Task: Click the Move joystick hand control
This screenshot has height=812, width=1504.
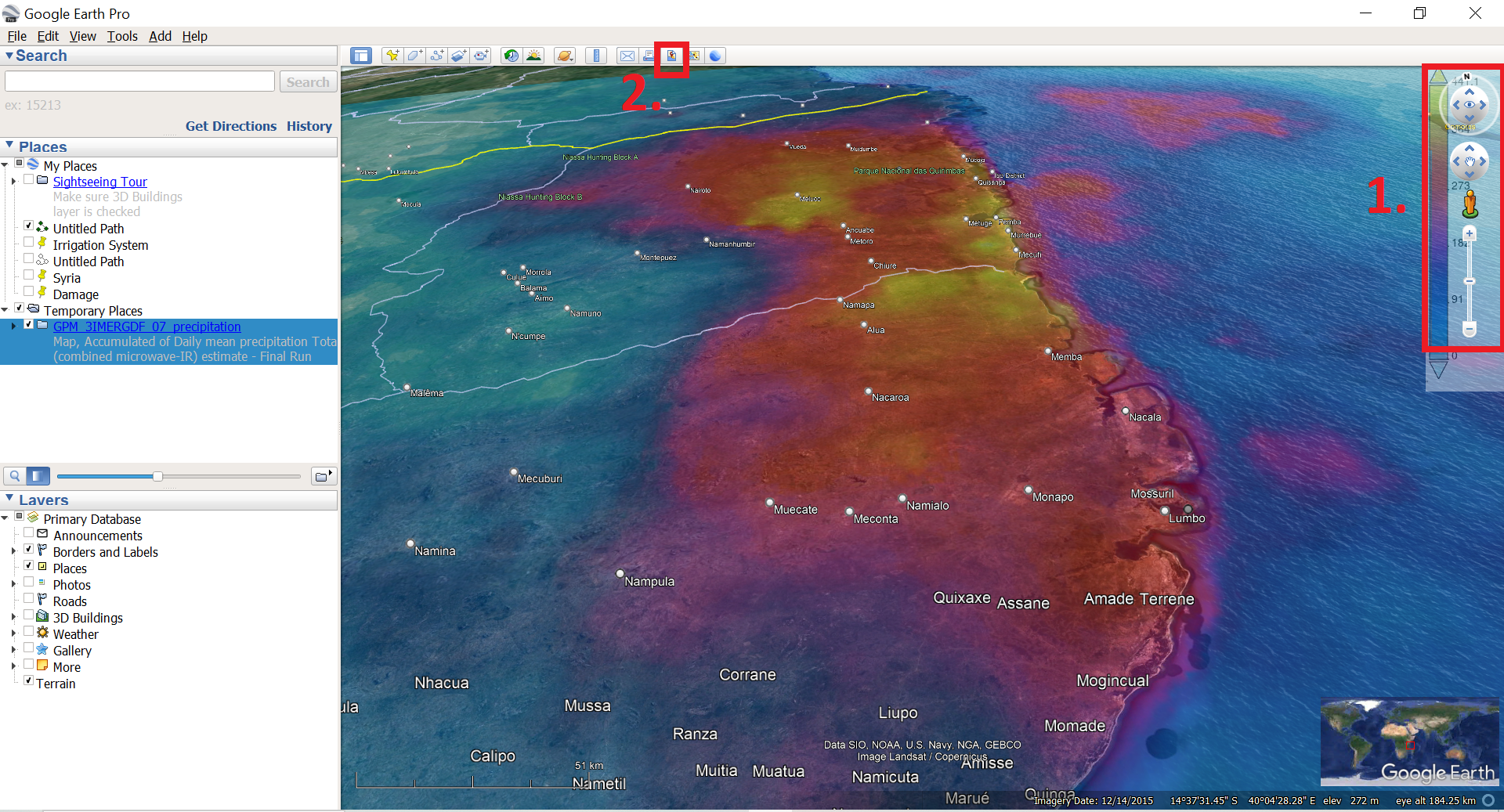Action: [x=1470, y=162]
